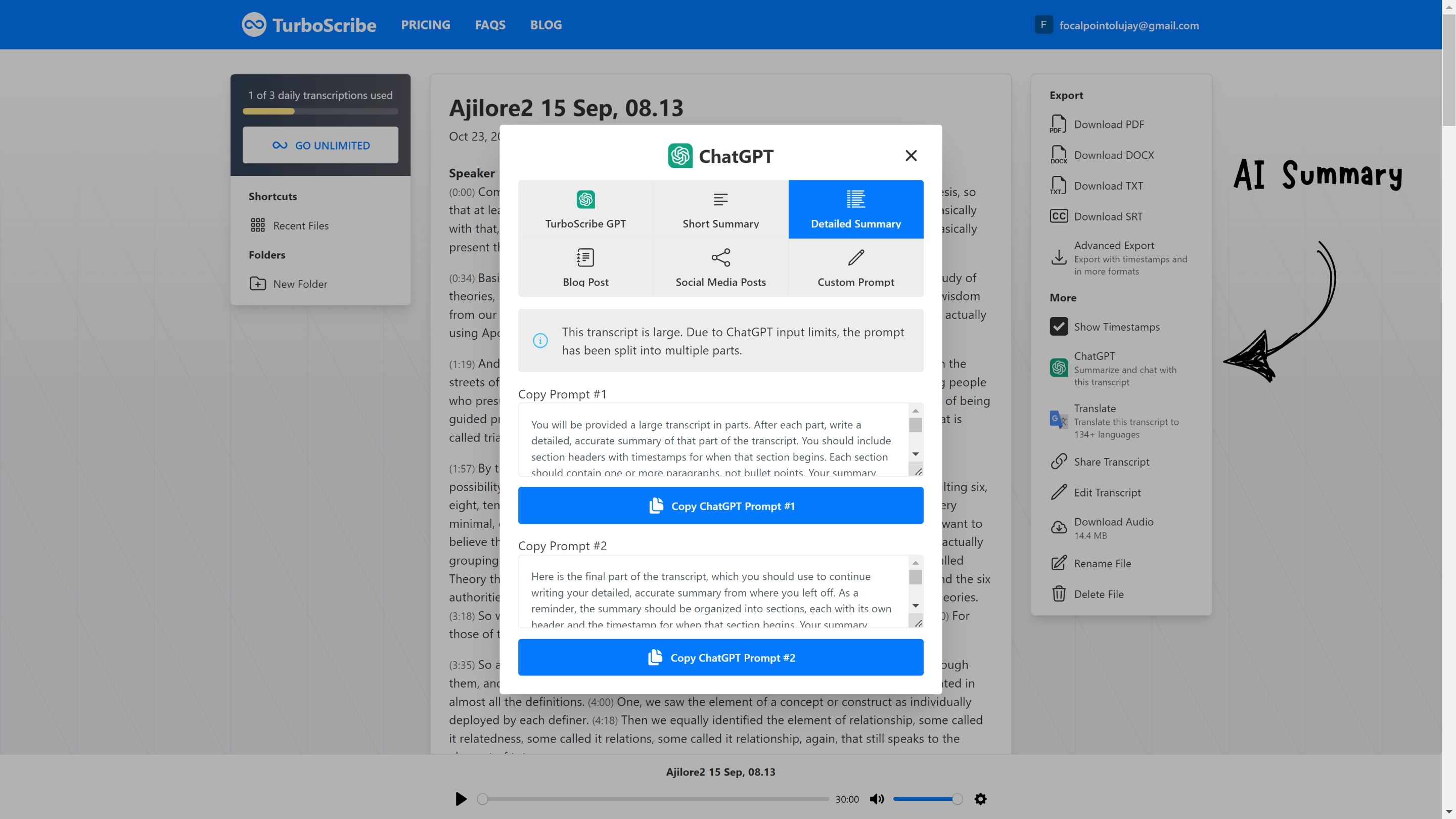The image size is (1456, 819).
Task: Click the Rename File label
Action: point(1102,563)
